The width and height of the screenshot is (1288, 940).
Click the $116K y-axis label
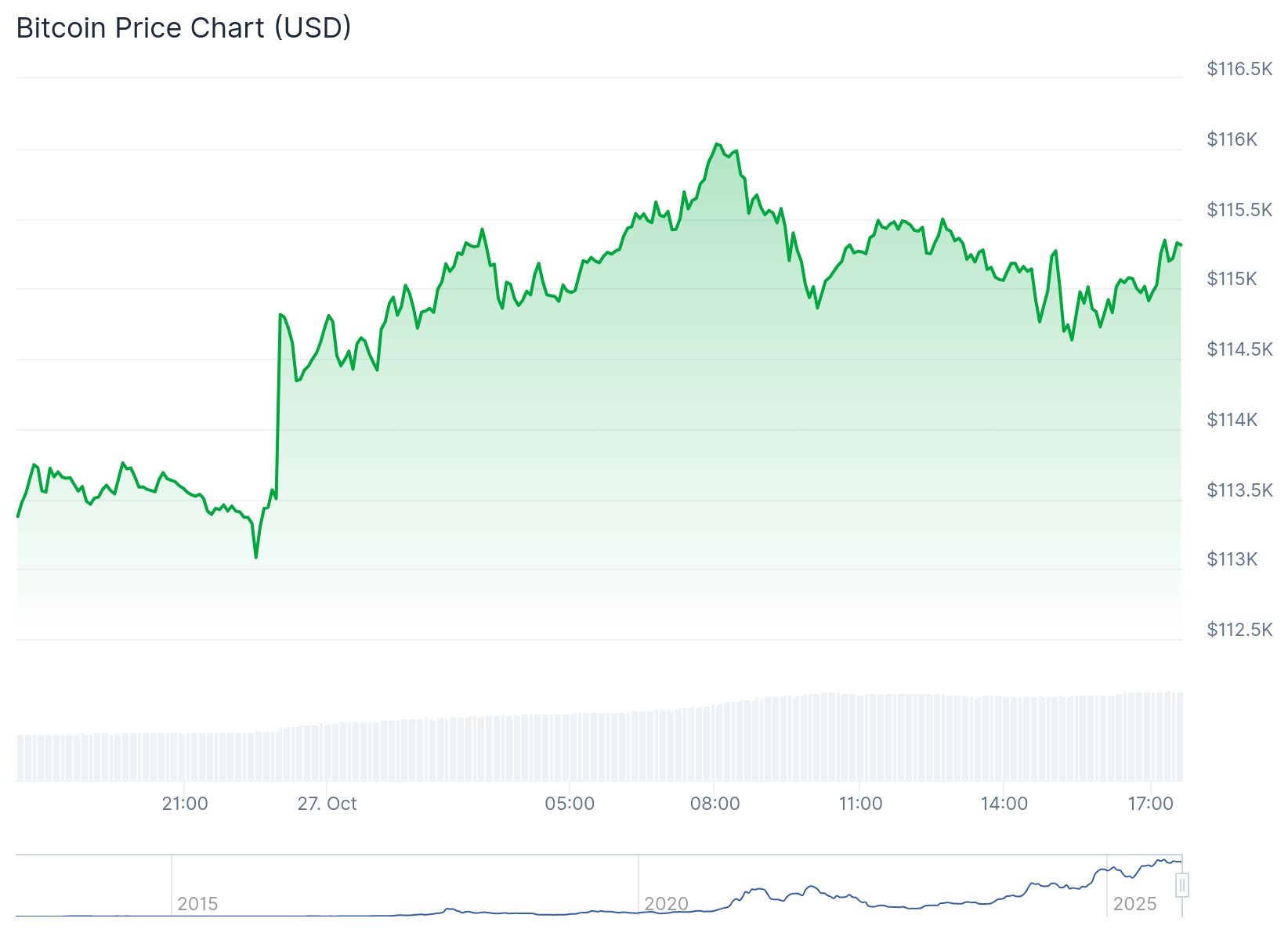click(1232, 139)
